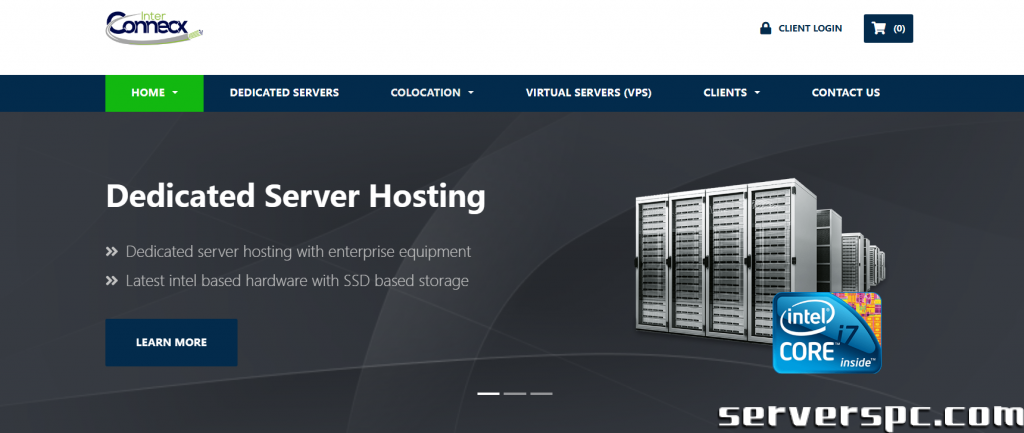Expand the Colocation dropdown menu
This screenshot has width=1024, height=433.
coord(432,93)
